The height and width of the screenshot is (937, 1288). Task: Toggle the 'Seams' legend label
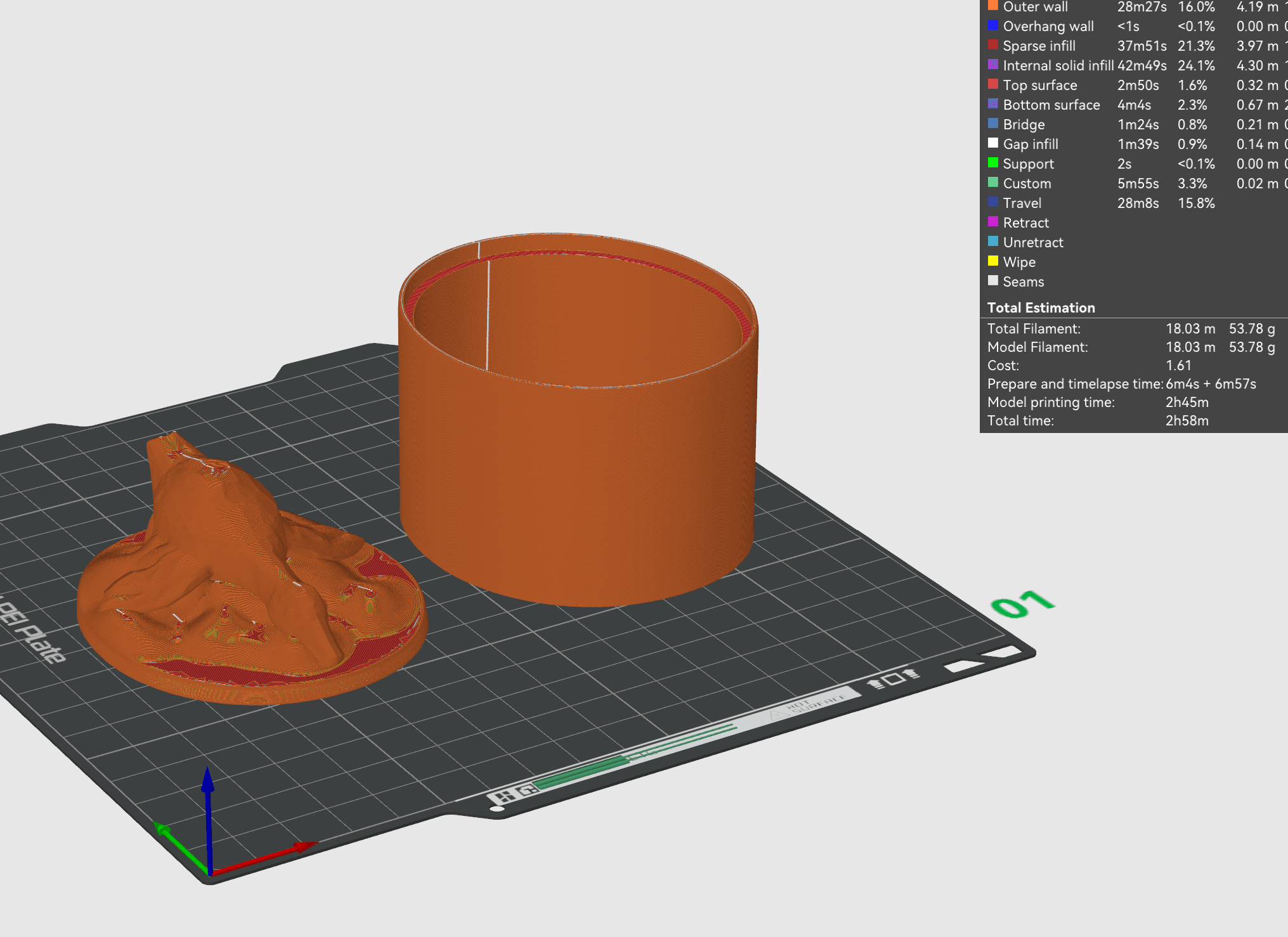point(1023,282)
